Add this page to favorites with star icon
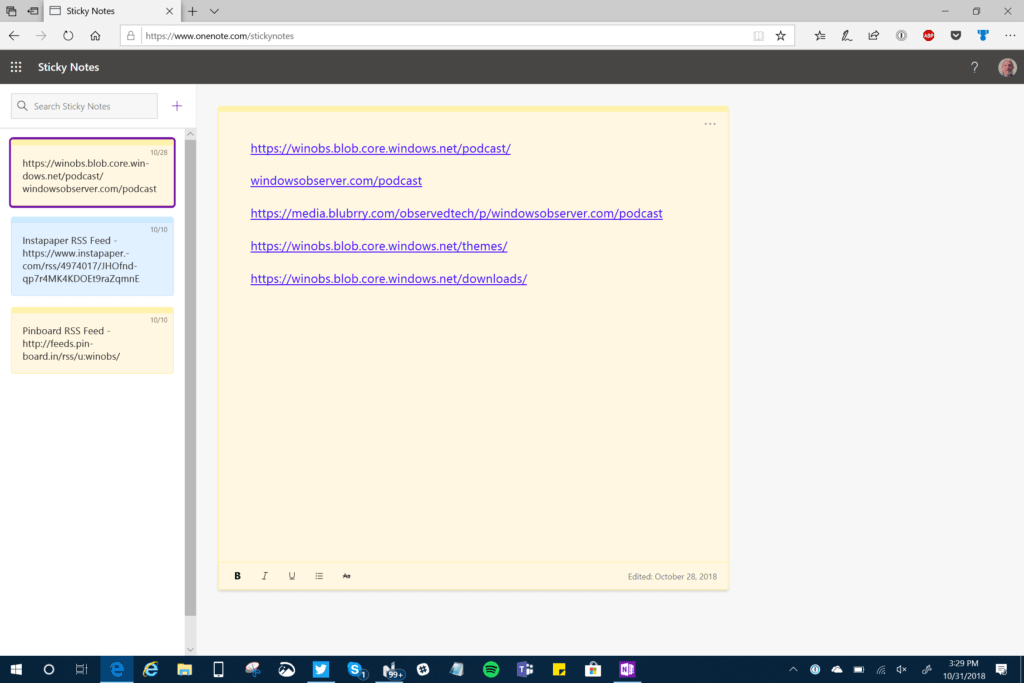 780,35
